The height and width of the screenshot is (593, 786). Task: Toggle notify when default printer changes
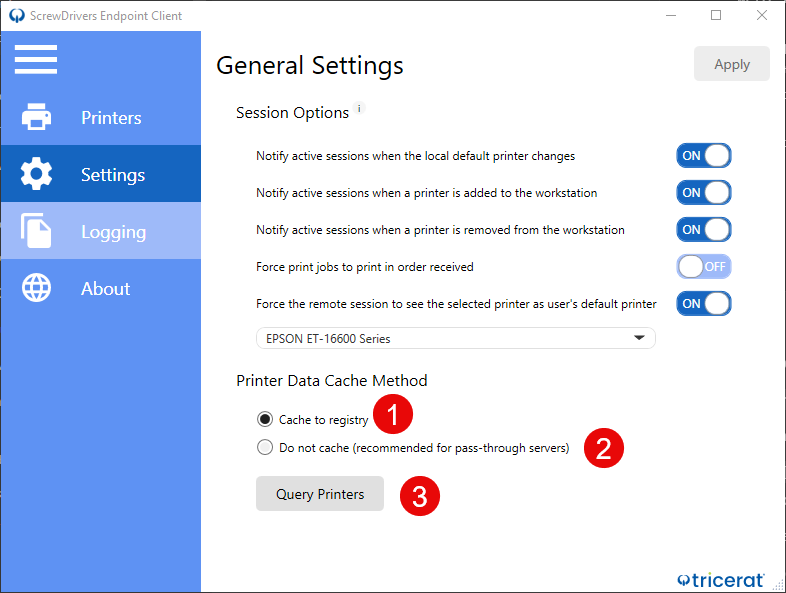704,156
